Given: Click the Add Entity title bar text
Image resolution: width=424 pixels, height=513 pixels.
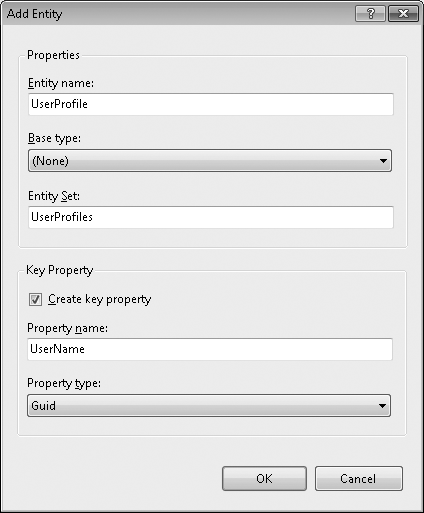Looking at the screenshot, I should (34, 14).
